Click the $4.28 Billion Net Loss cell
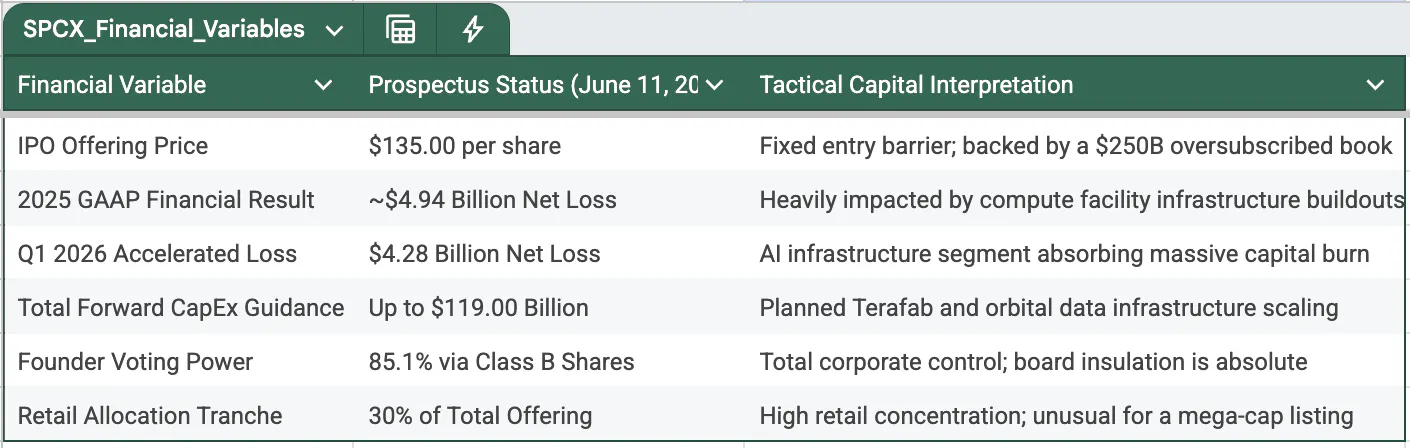This screenshot has width=1410, height=448. [548, 253]
